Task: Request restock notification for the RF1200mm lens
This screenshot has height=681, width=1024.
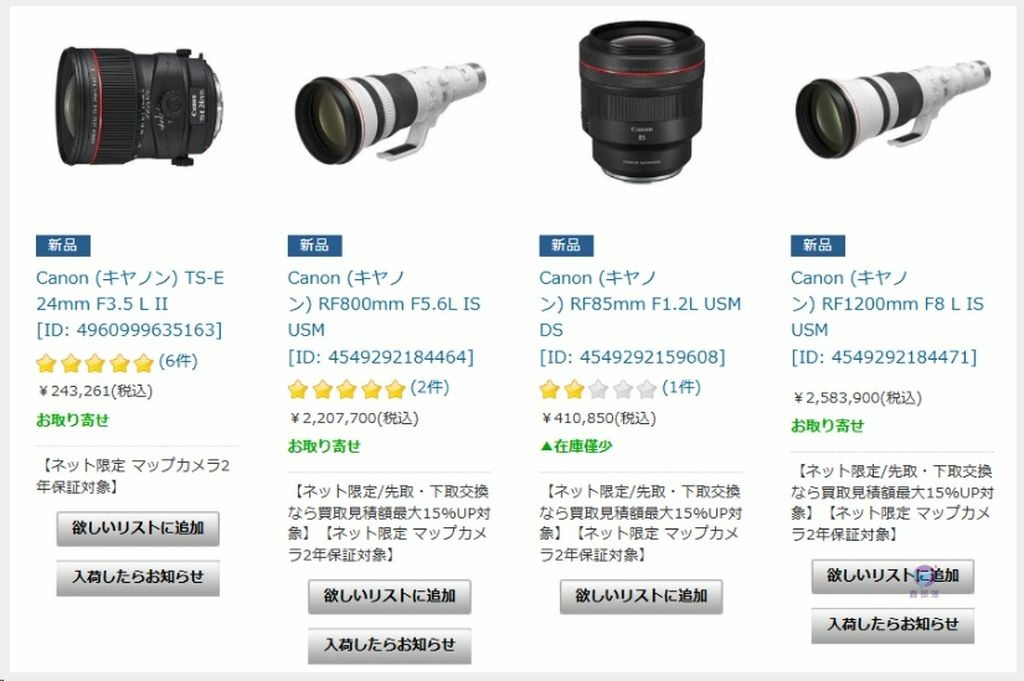Action: (893, 625)
